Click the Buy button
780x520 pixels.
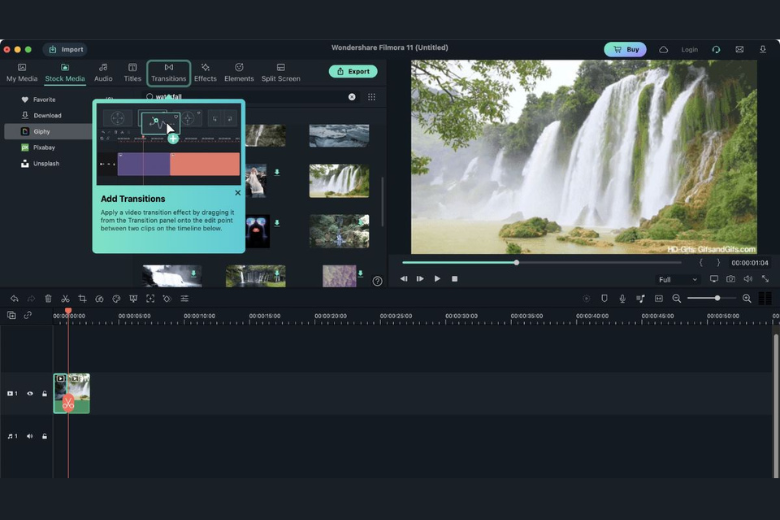click(x=625, y=49)
